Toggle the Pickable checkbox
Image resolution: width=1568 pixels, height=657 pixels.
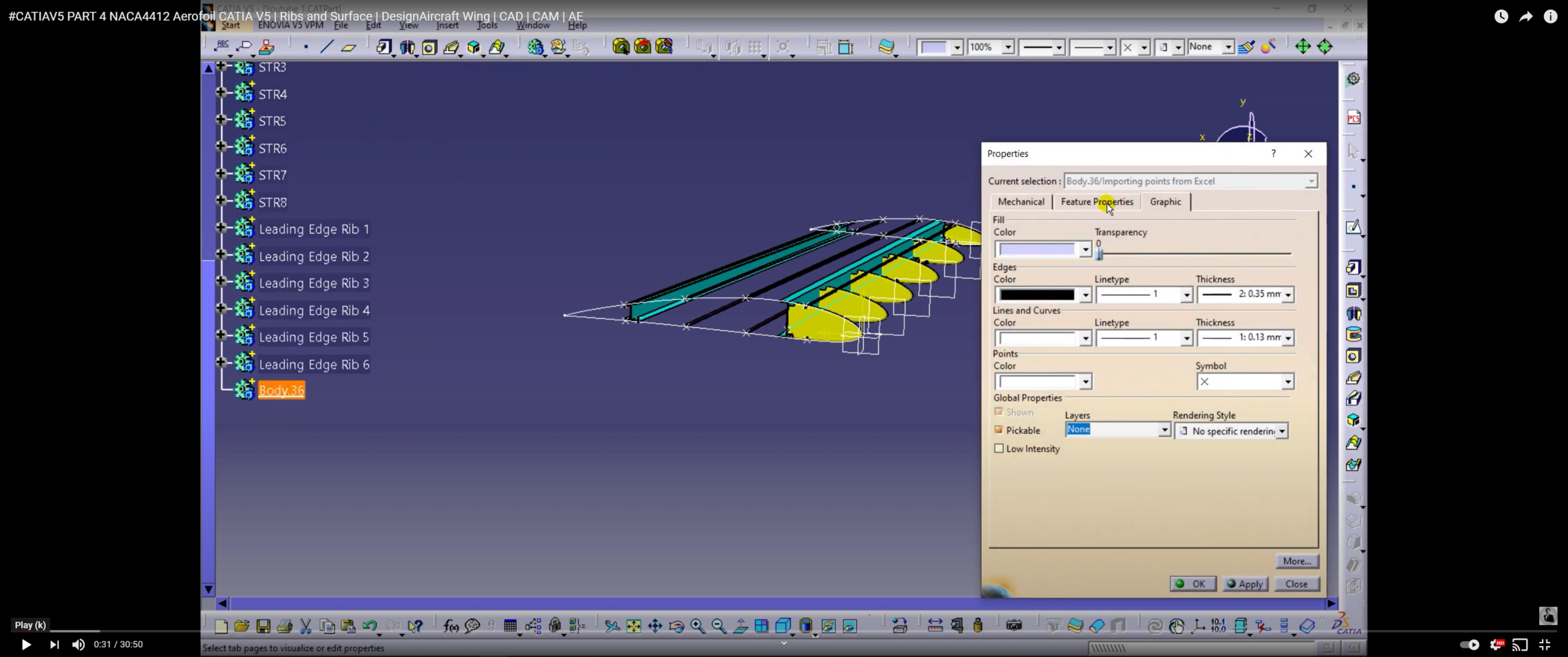pos(998,430)
